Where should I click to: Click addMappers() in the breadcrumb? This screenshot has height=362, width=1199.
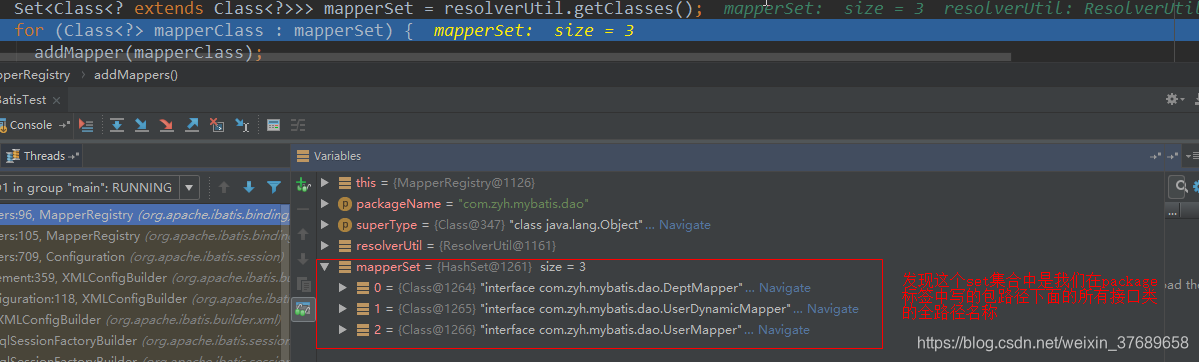click(x=135, y=75)
